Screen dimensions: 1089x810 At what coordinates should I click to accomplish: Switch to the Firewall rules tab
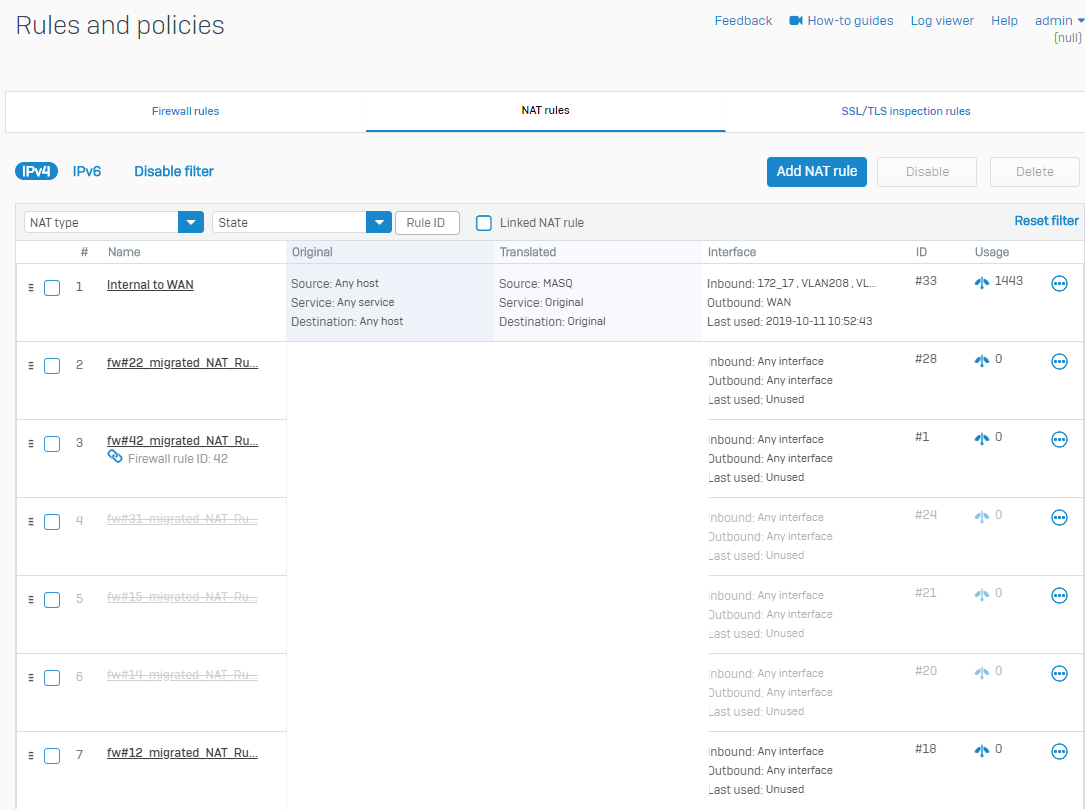pos(186,111)
